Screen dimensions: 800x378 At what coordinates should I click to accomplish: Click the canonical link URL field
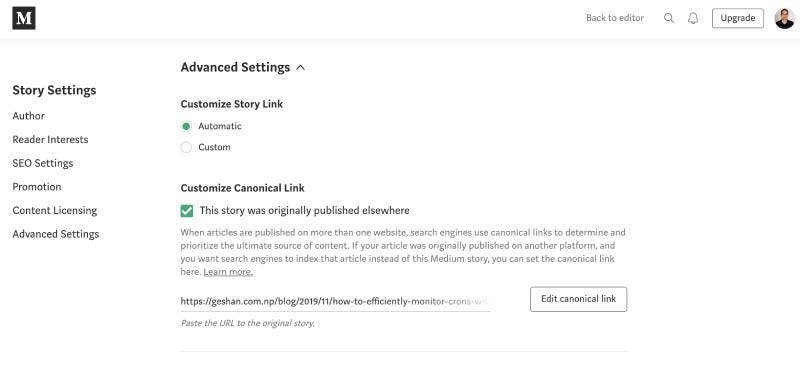(335, 301)
